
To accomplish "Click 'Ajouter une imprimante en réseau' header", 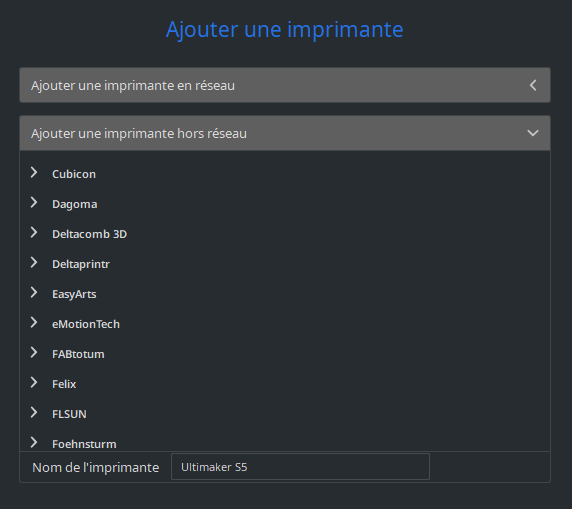I will [285, 85].
